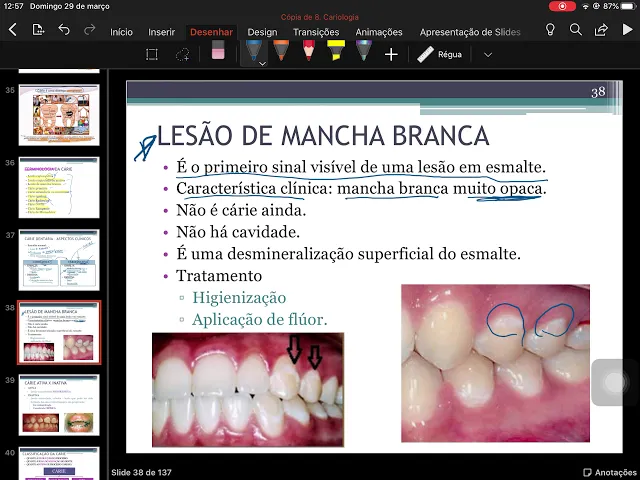This screenshot has width=640, height=480.
Task: Select slide 37 thumbnail
Action: tap(59, 260)
